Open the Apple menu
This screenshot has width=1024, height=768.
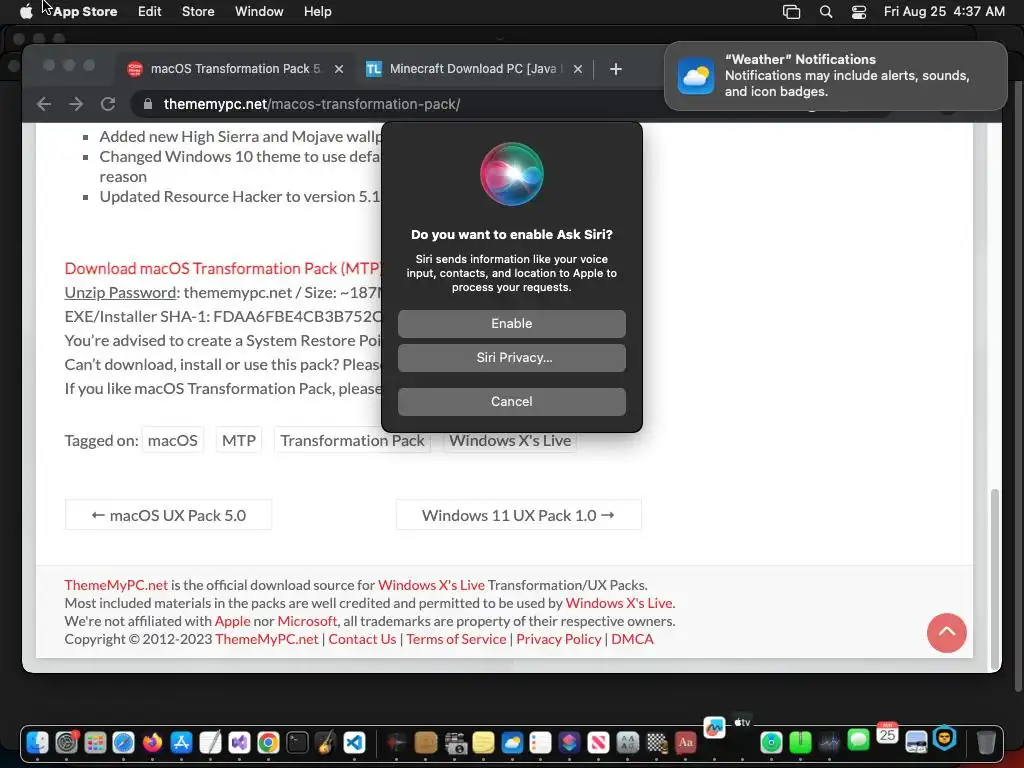point(26,11)
